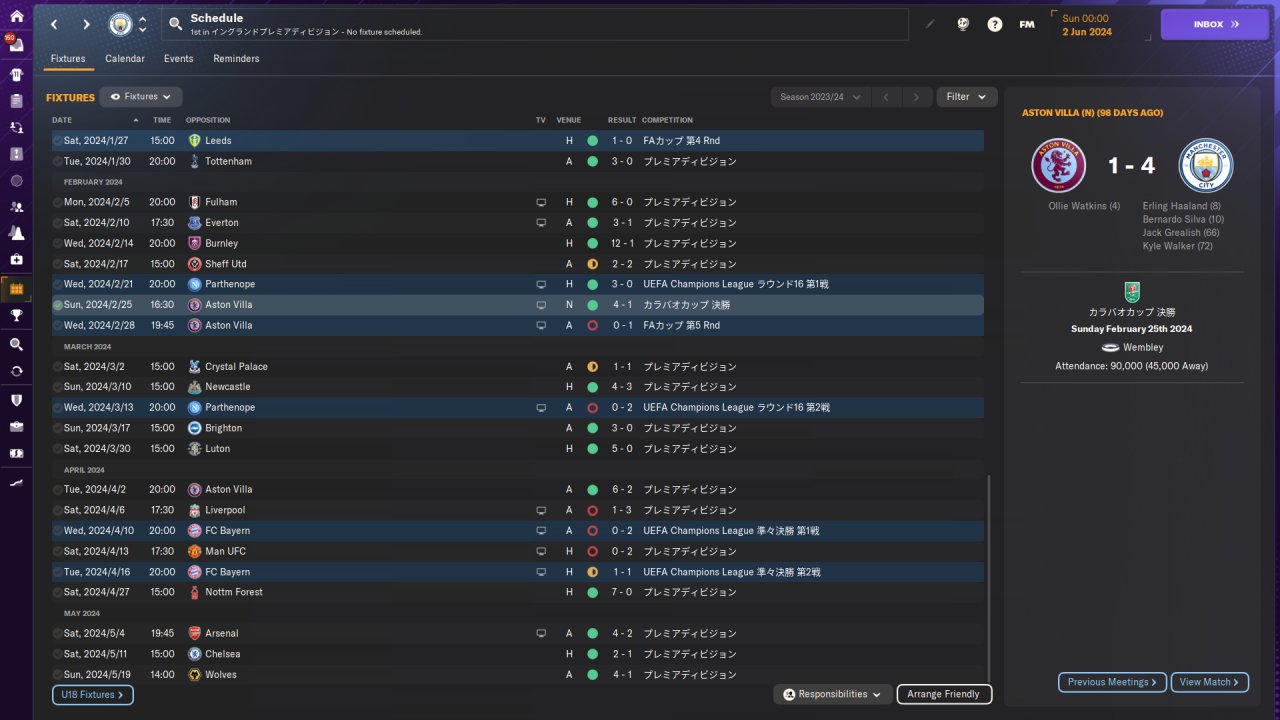Image resolution: width=1280 pixels, height=720 pixels.
Task: Click the Aston Villa crest in match panel
Action: coord(1058,166)
